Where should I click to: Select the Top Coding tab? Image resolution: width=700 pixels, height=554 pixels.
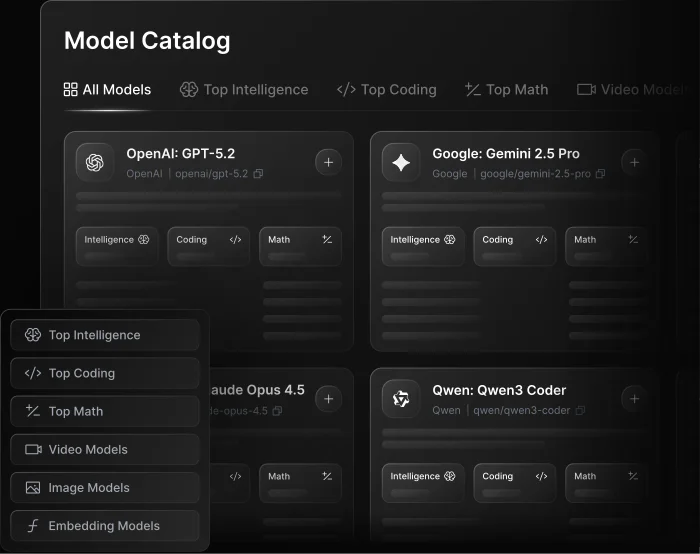[x=387, y=89]
